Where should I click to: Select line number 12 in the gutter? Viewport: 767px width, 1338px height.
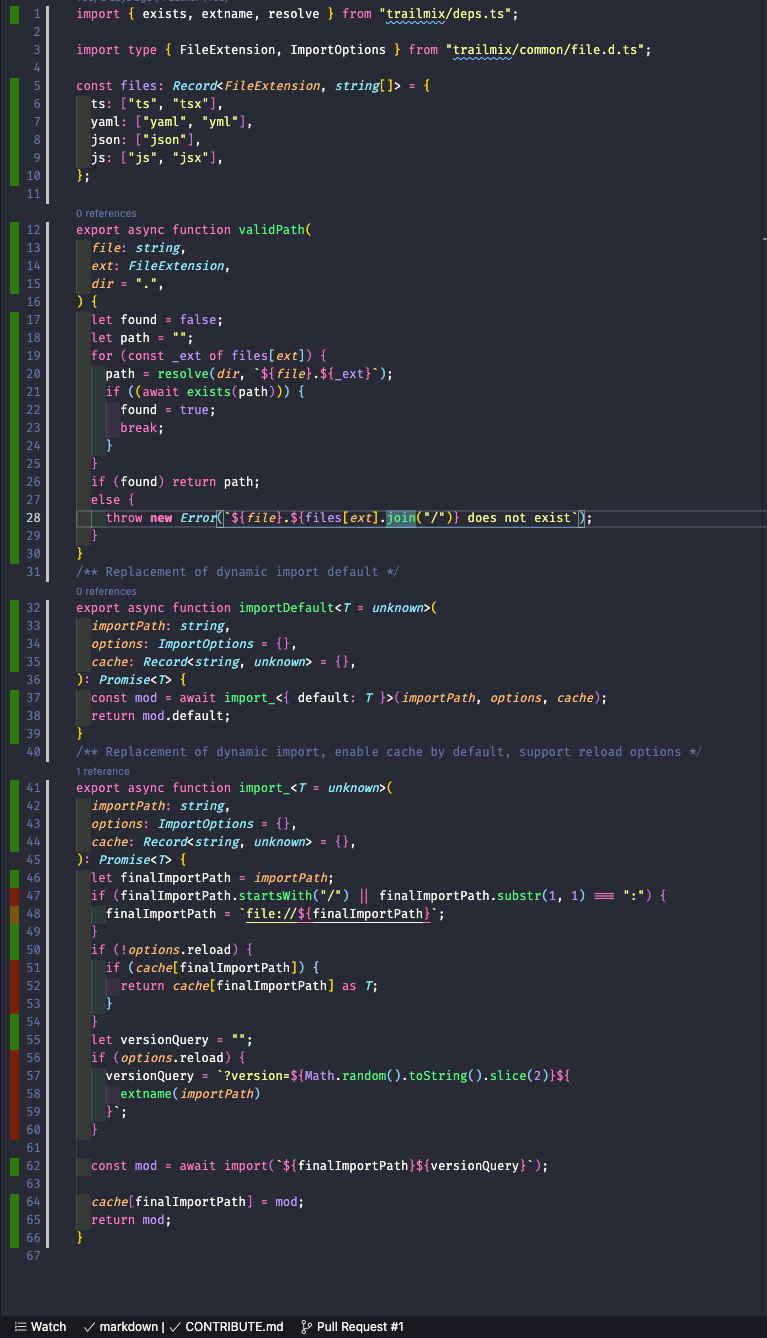[x=34, y=230]
